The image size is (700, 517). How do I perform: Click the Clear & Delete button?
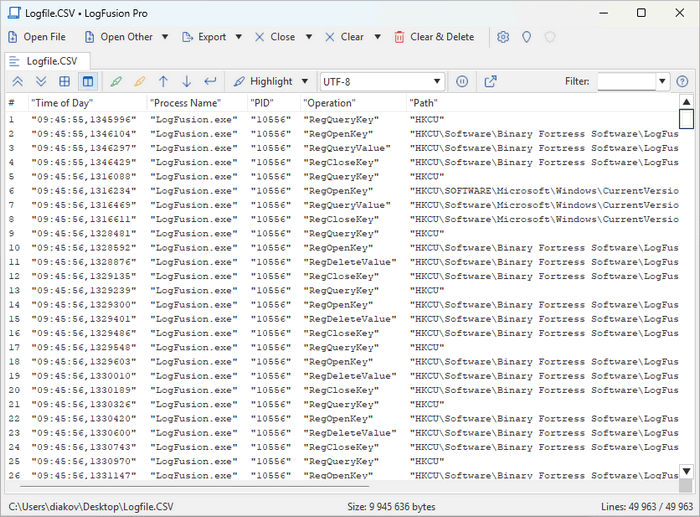click(x=433, y=37)
